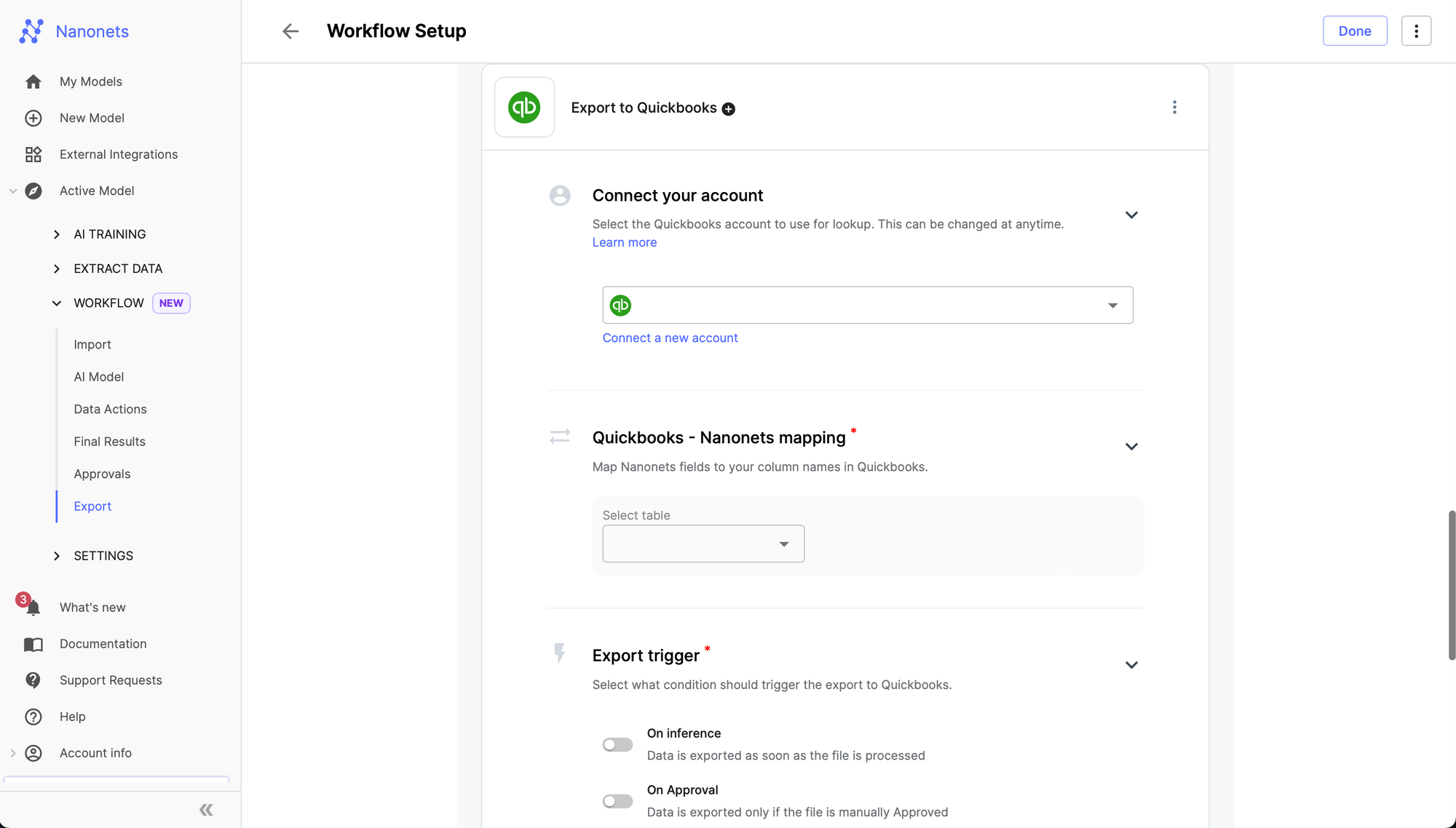Click the Done button
Viewport: 1456px width, 828px height.
(x=1354, y=31)
